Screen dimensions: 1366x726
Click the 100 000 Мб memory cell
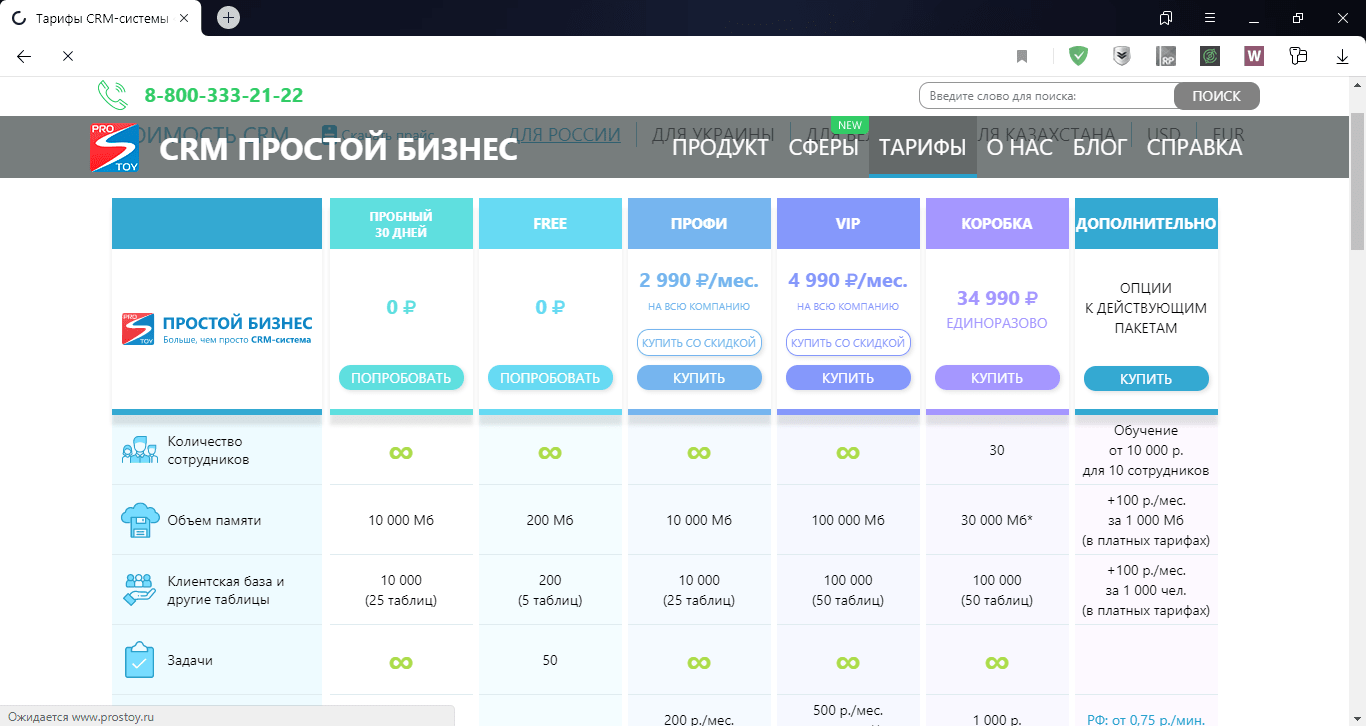848,520
